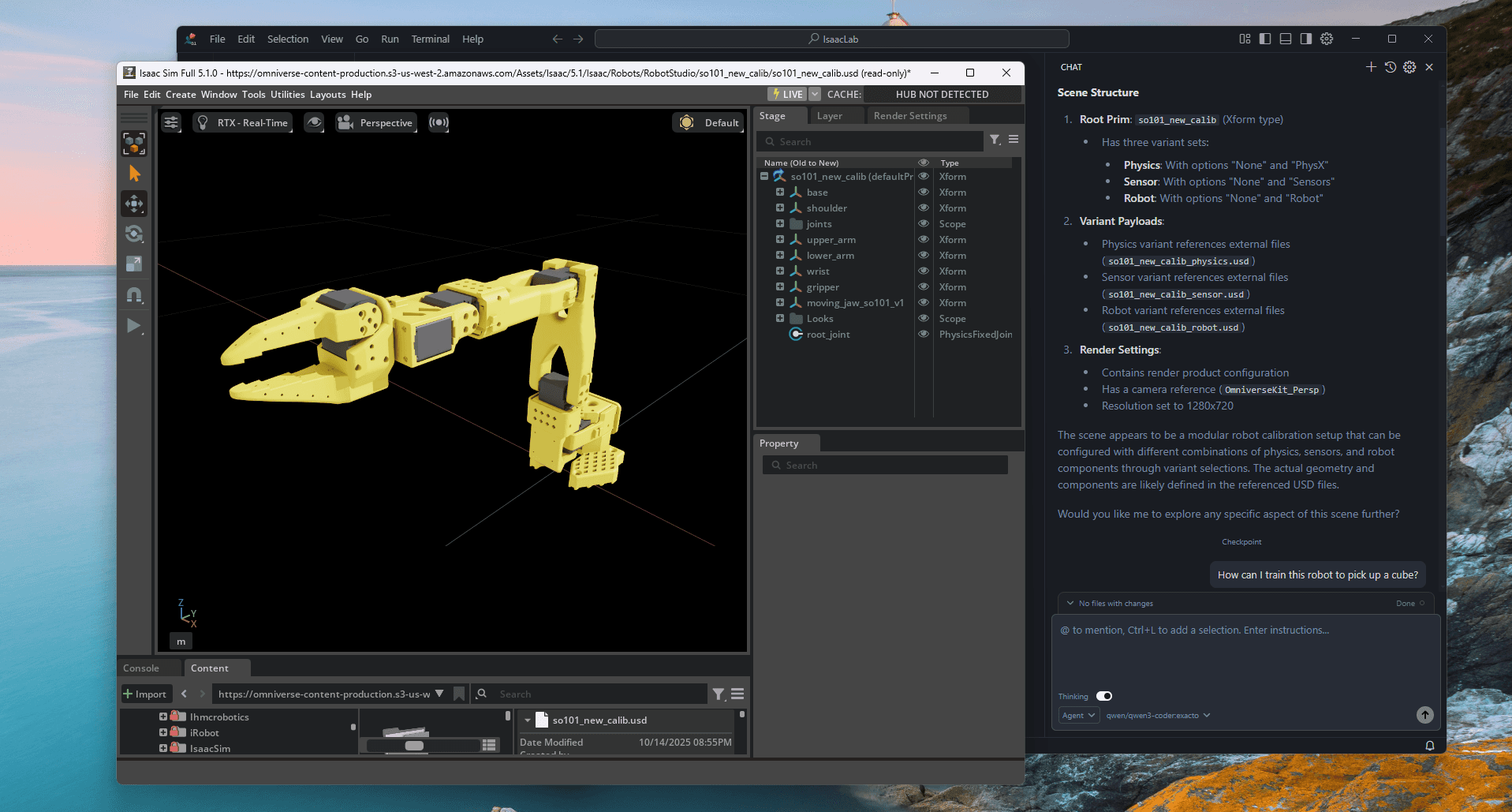Switch to the Render Settings tab
The height and width of the screenshot is (812, 1512).
(x=910, y=116)
